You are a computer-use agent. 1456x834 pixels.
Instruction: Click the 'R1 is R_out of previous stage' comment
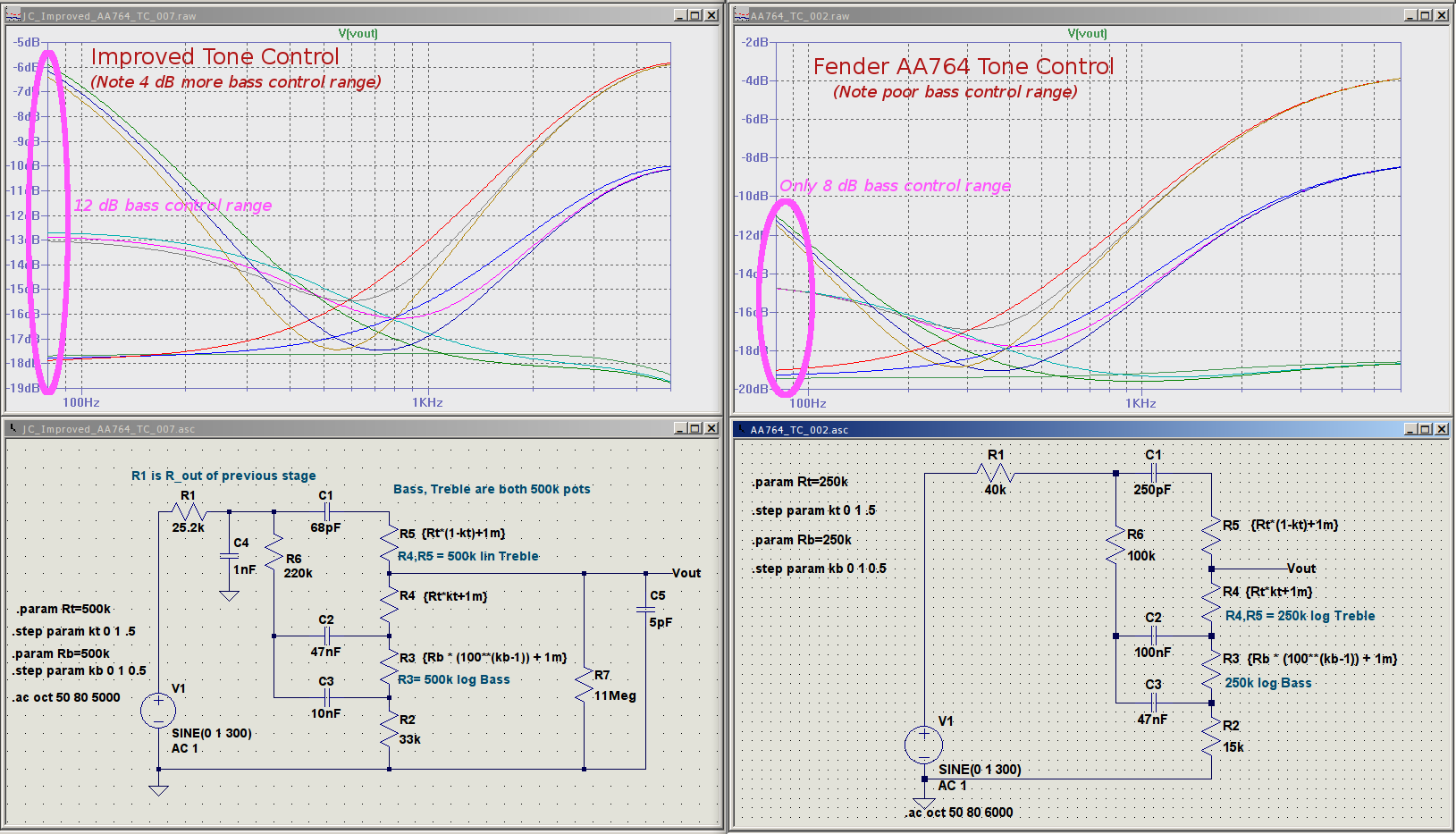pos(223,476)
